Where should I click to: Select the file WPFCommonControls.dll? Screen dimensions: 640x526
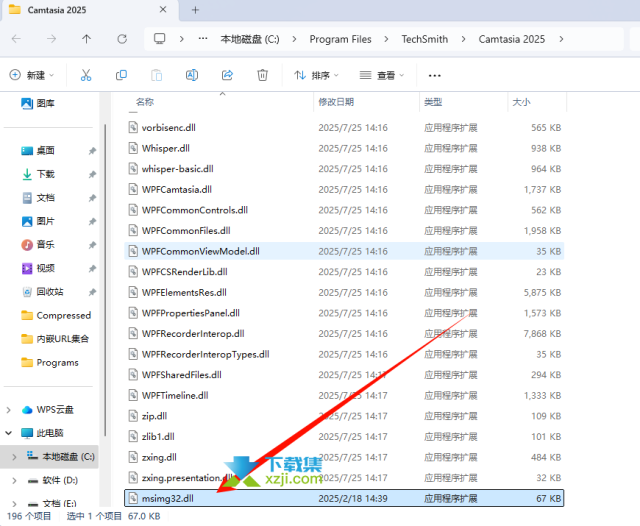pos(344,210)
